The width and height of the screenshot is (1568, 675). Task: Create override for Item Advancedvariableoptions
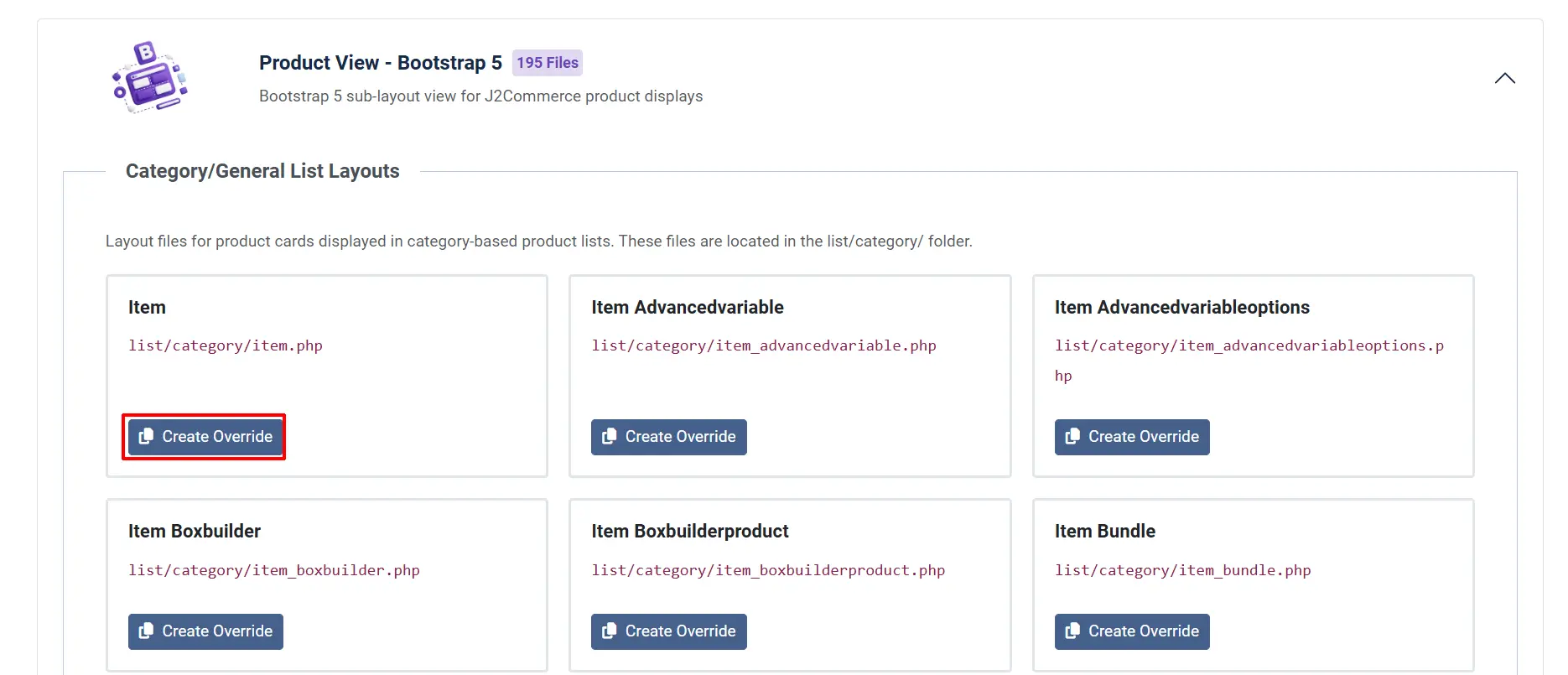pos(1132,437)
